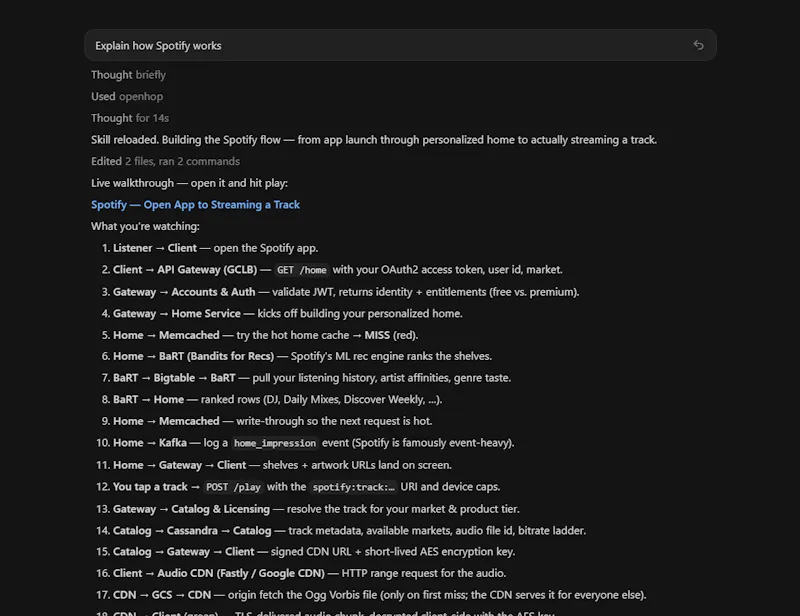Viewport: 800px width, 616px height.
Task: Click the 'spotify:track:…' code snippet
Action: tap(353, 487)
